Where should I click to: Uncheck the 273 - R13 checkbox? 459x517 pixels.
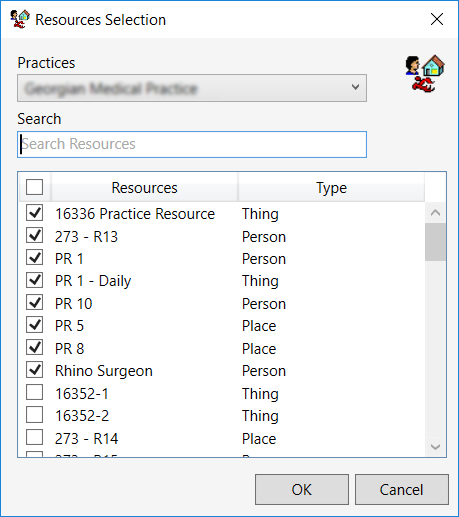35,236
